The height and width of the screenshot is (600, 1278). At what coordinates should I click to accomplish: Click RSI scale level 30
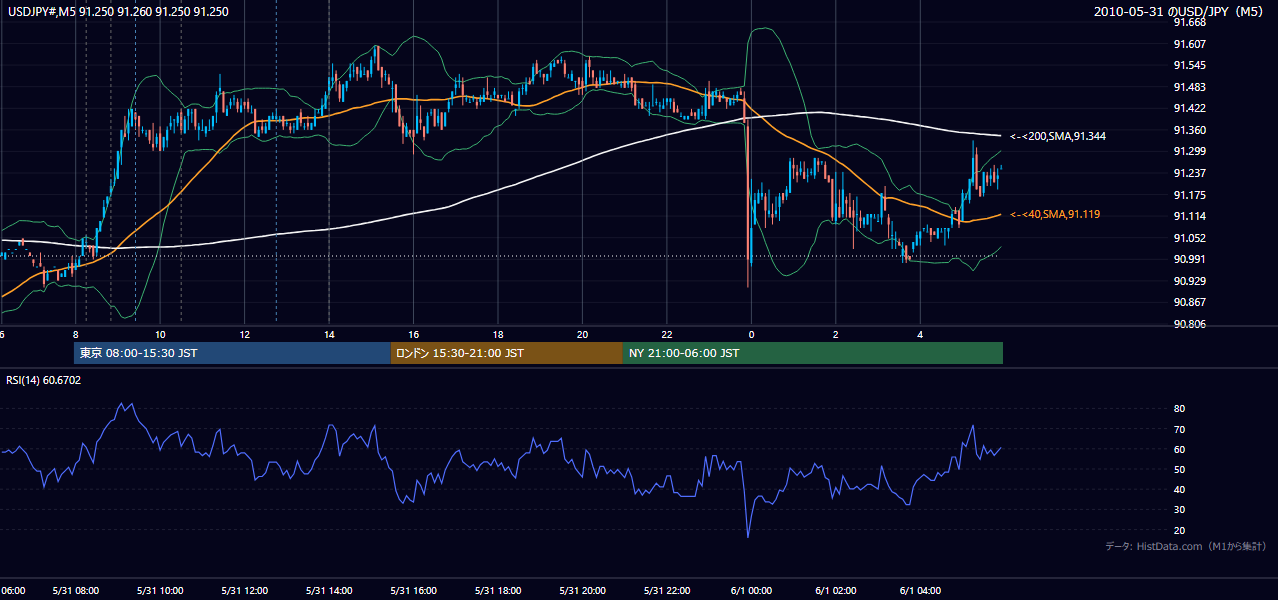click(x=1179, y=510)
